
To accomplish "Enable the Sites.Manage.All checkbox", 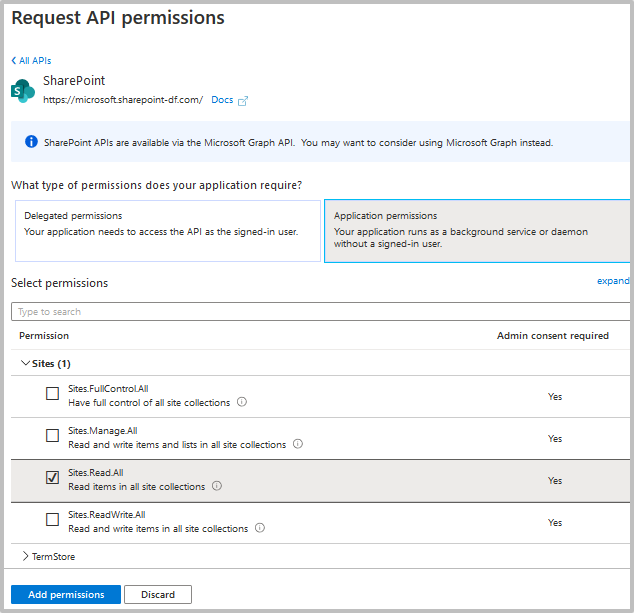I will pos(52,435).
